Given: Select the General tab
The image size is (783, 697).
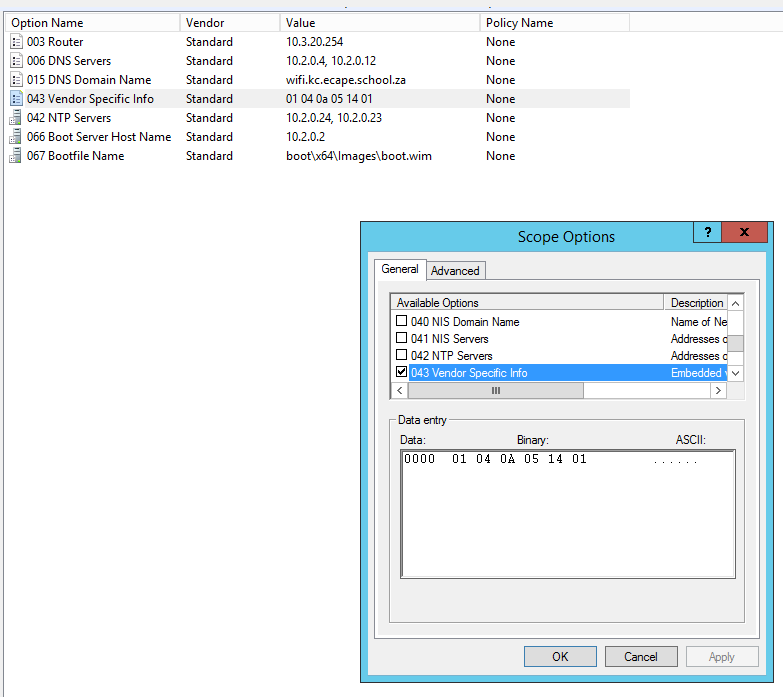Looking at the screenshot, I should 400,269.
